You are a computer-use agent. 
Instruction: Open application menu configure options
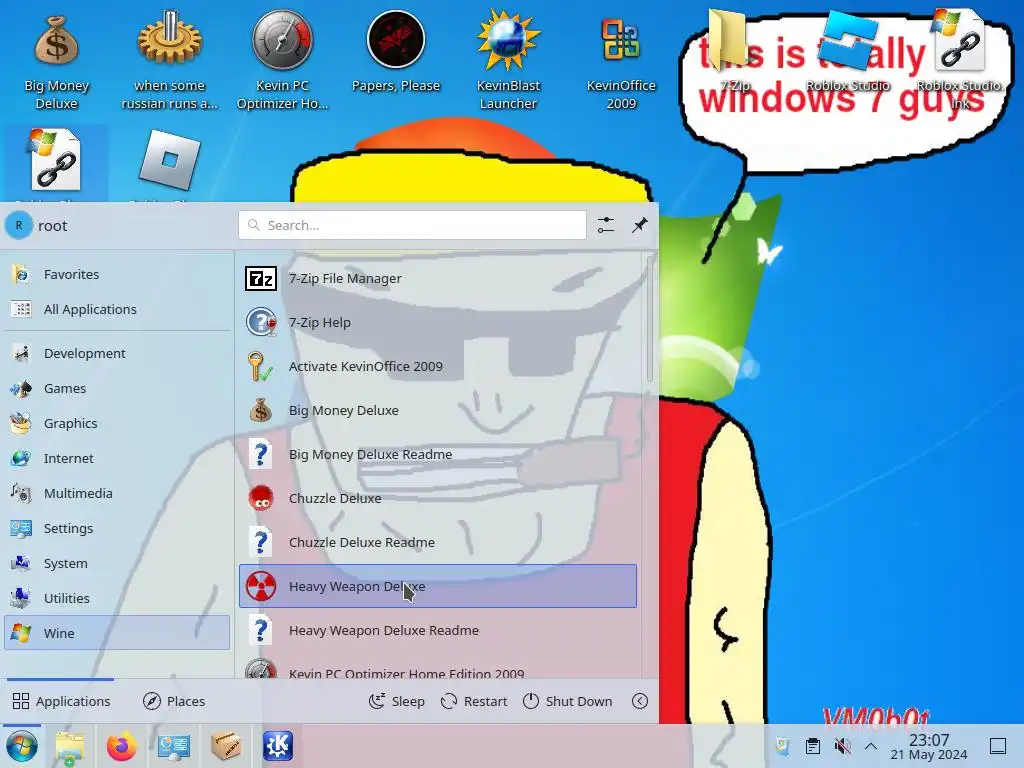[606, 225]
